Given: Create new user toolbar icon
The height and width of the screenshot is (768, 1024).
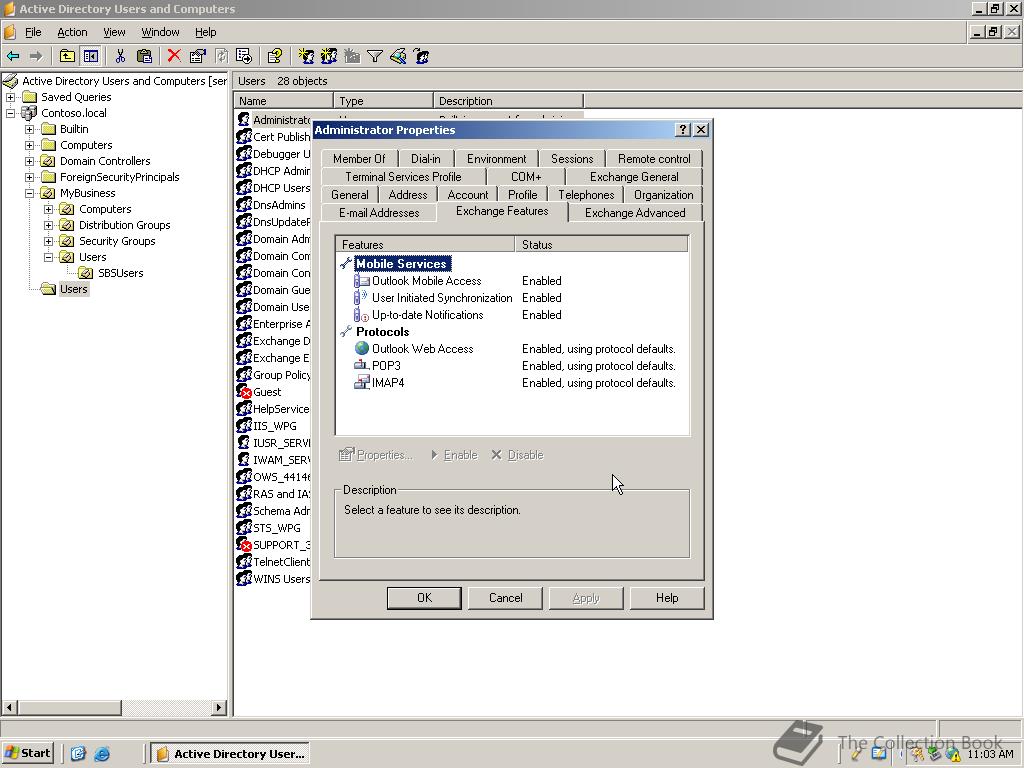Looking at the screenshot, I should (x=306, y=56).
